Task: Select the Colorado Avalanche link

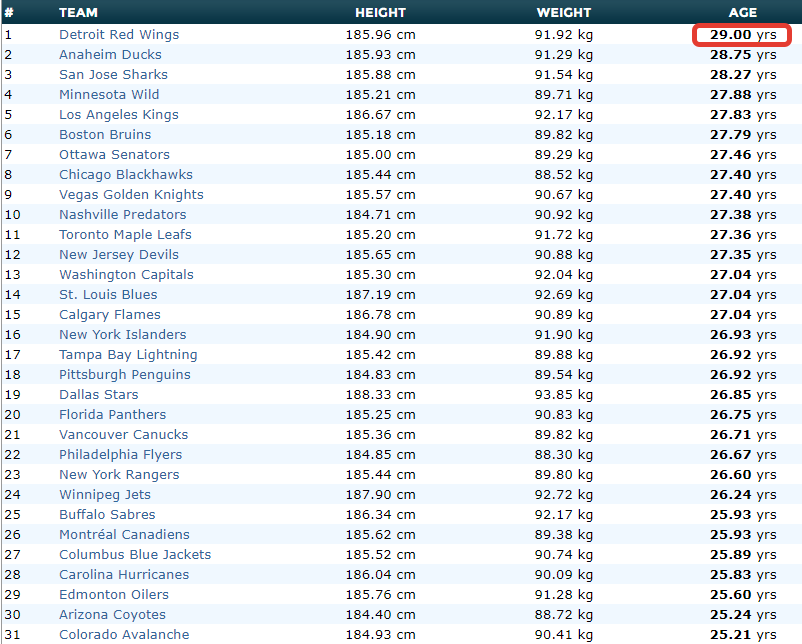Action: 124,635
